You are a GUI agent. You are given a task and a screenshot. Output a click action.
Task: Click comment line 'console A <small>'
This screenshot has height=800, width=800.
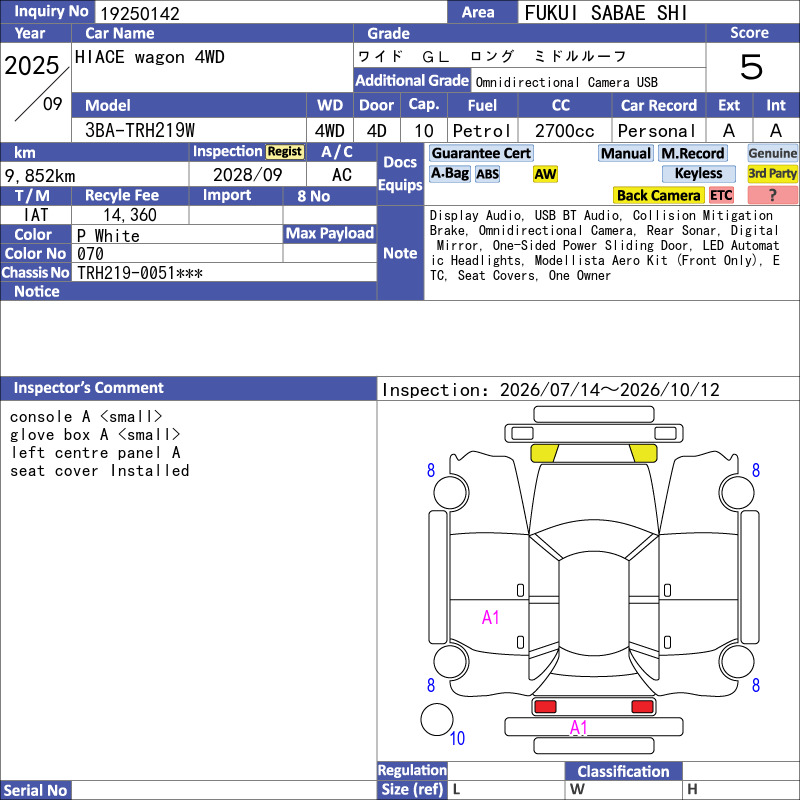click(x=86, y=417)
